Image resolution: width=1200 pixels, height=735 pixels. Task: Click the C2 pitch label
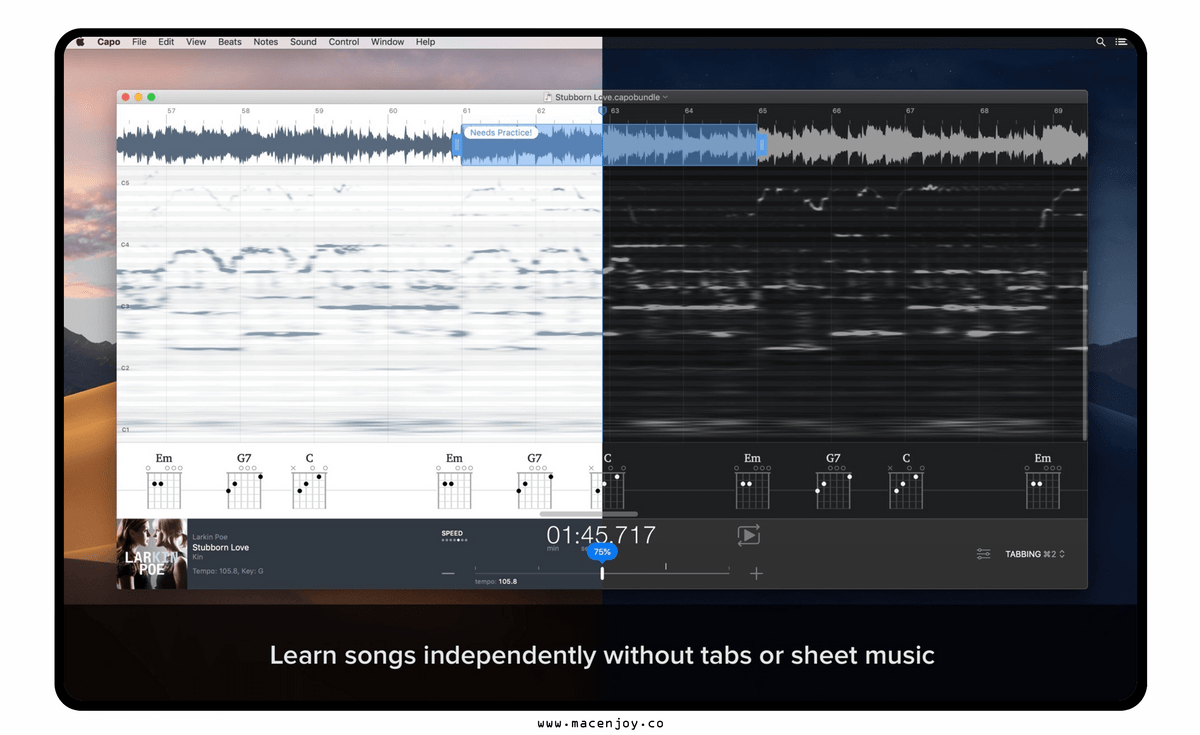point(125,369)
